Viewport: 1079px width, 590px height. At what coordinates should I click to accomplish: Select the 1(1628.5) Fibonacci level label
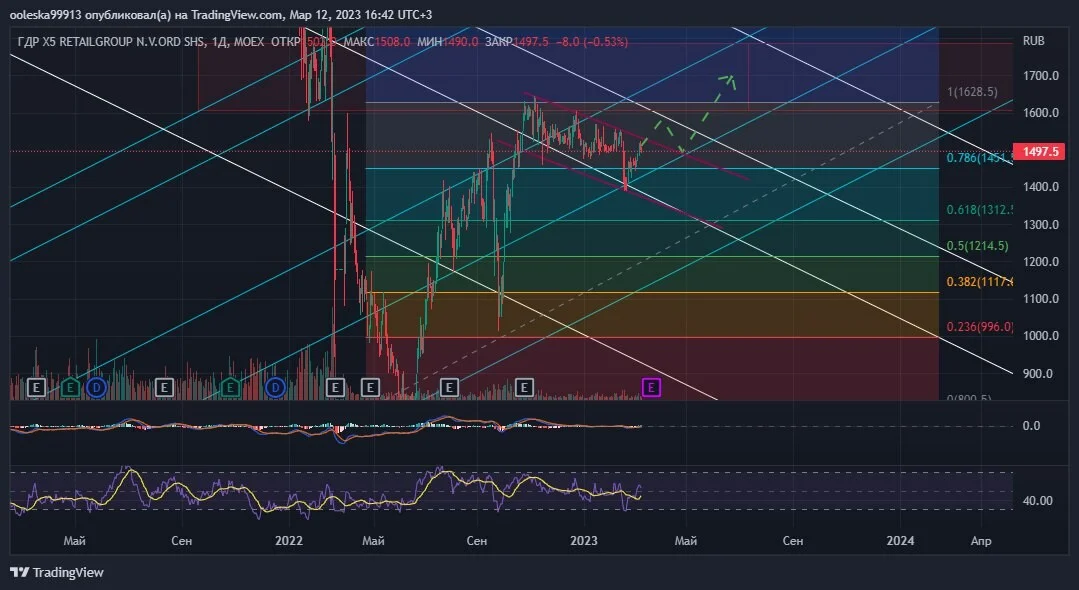(x=972, y=92)
